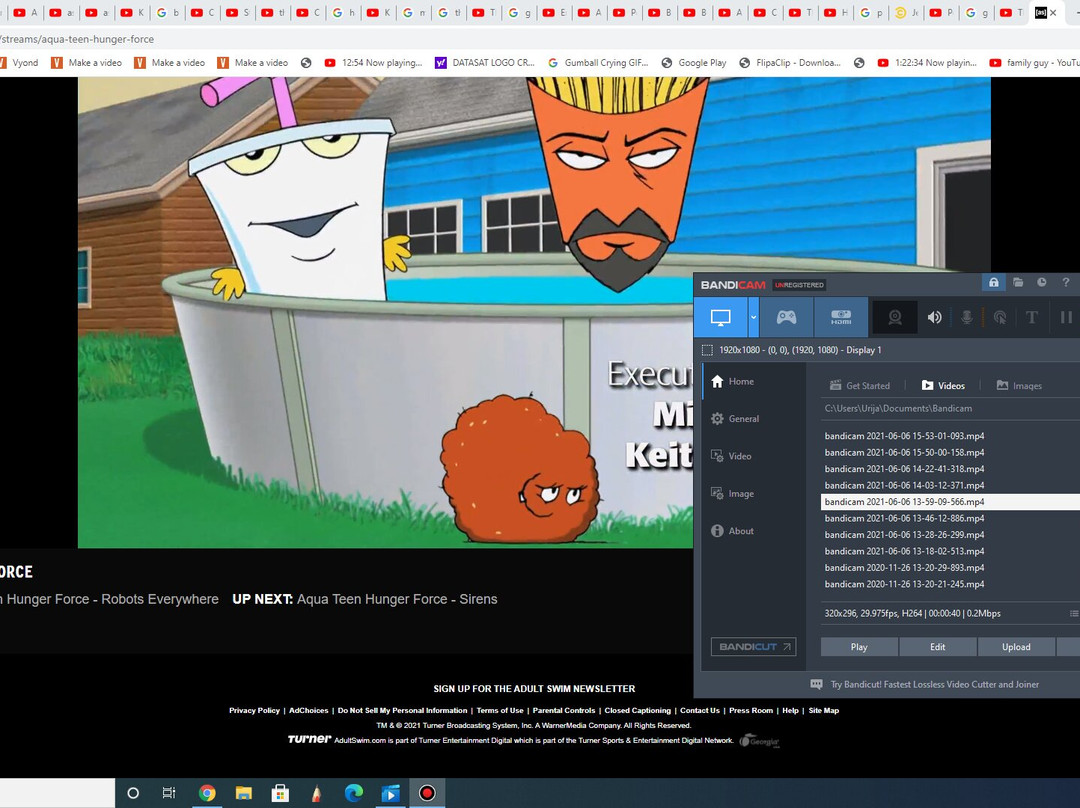Toggle microphone recording

(967, 317)
